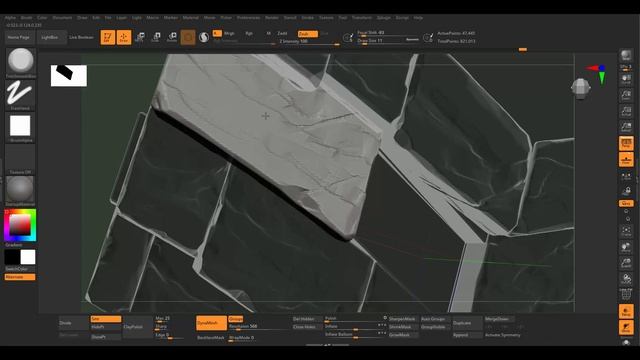Toggle the Sculptris Pro icon
Image resolution: width=640 pixels, height=360 pixels.
[x=204, y=37]
